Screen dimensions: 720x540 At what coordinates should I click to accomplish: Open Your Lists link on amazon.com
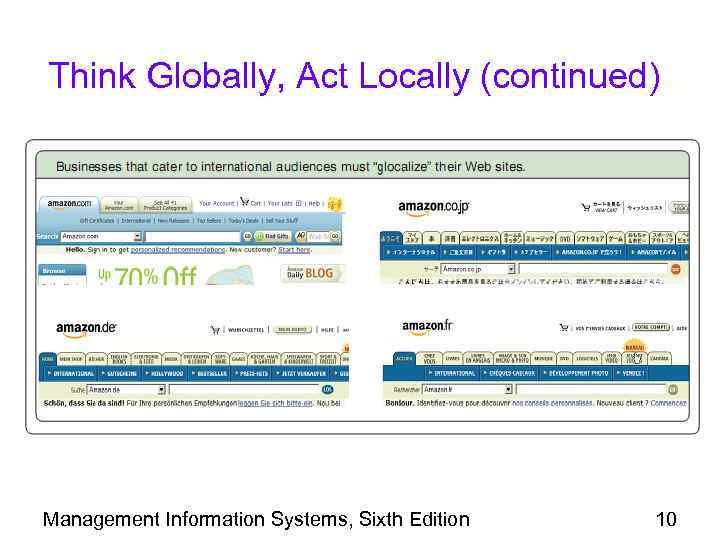coord(280,203)
